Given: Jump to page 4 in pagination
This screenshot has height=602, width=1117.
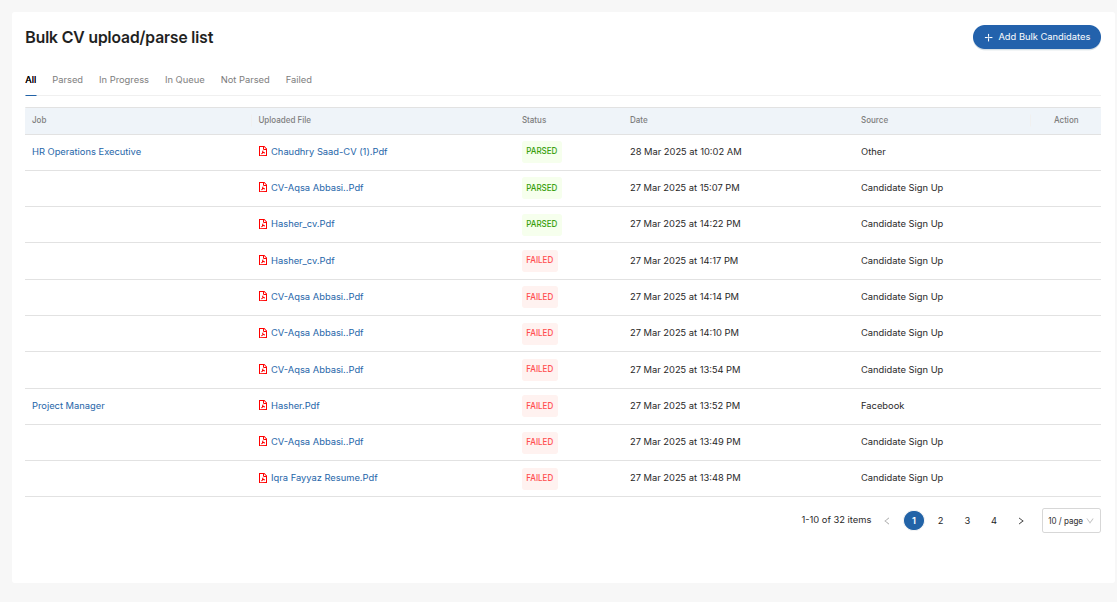Looking at the screenshot, I should (994, 521).
